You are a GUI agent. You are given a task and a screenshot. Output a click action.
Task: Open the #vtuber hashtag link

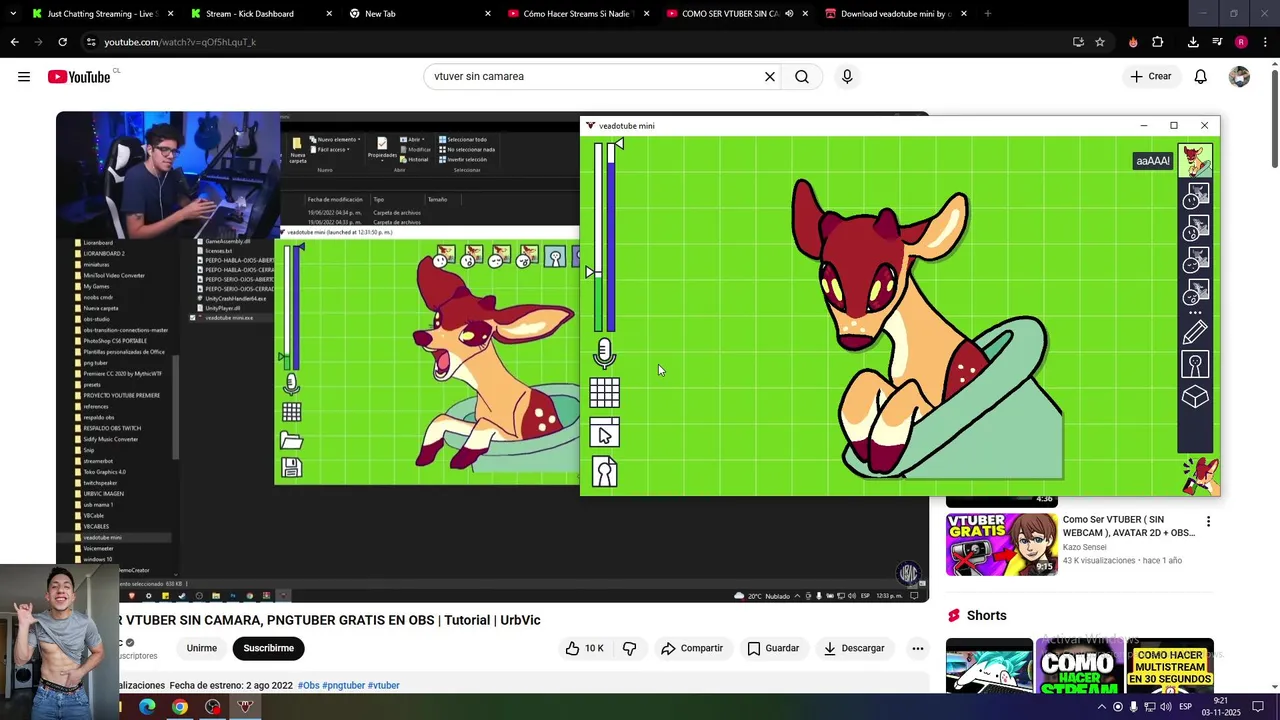(383, 685)
